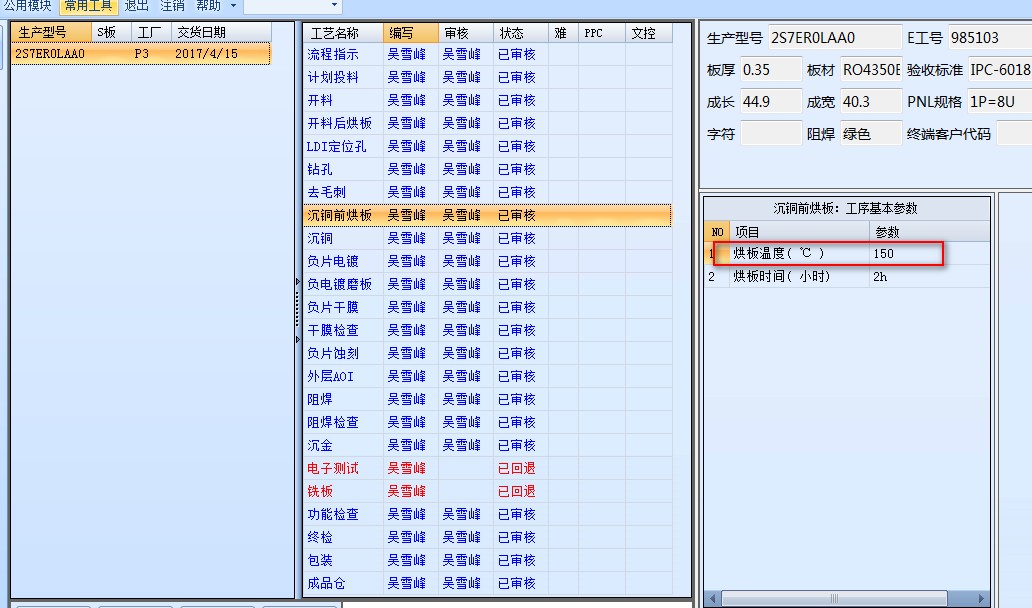Click the 2017/4/15 delivery date cell
The width and height of the screenshot is (1032, 608).
[x=206, y=54]
